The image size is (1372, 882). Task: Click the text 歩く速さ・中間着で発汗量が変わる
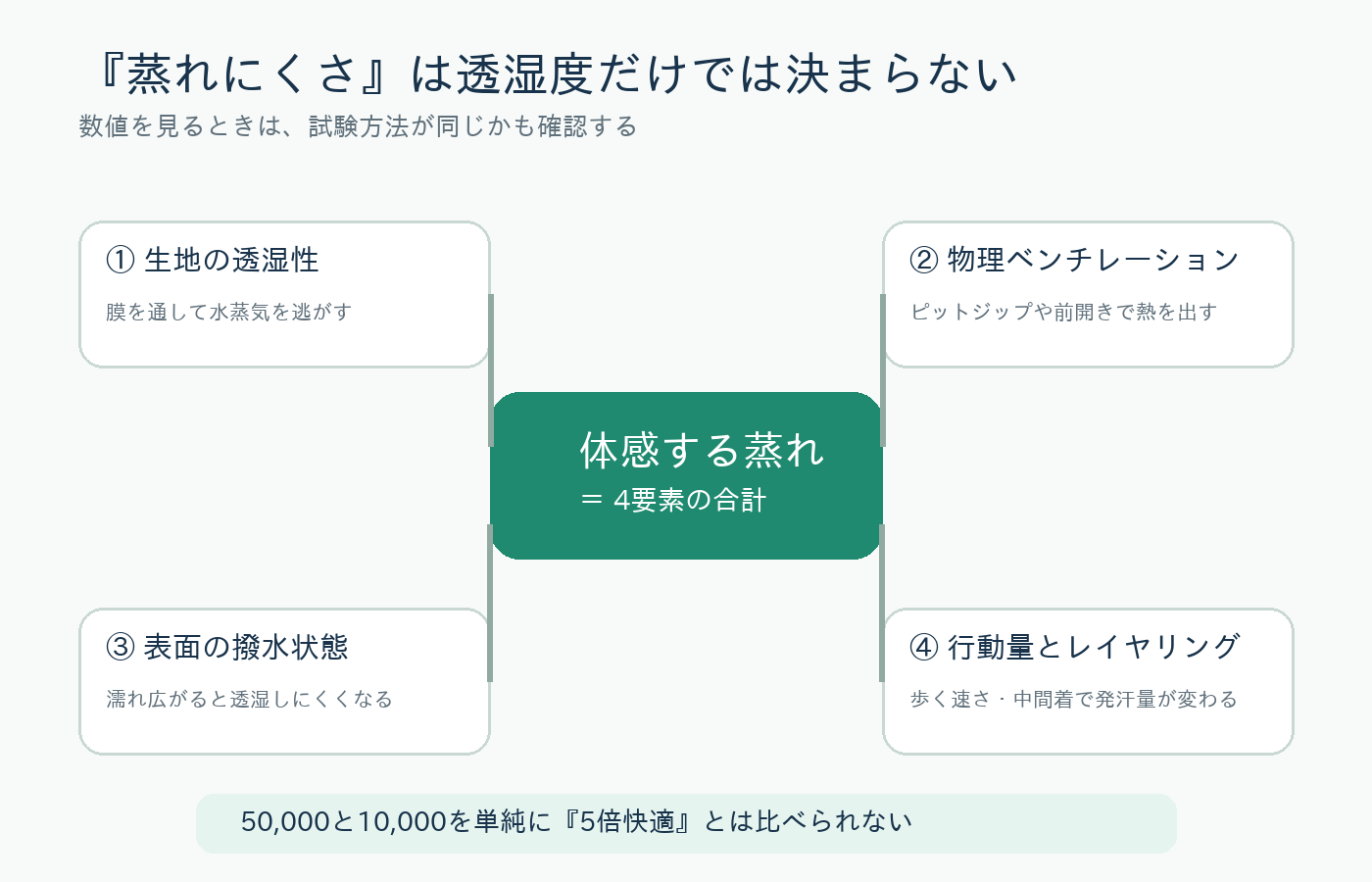pyautogui.click(x=1073, y=699)
